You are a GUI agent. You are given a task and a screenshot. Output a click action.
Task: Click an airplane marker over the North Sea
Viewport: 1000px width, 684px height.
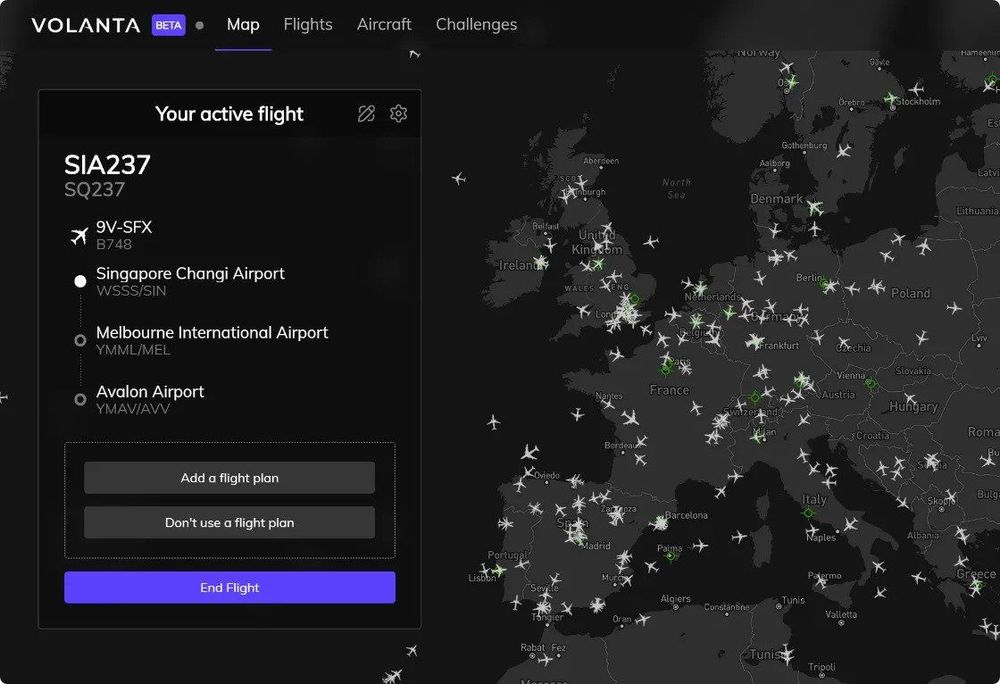651,242
